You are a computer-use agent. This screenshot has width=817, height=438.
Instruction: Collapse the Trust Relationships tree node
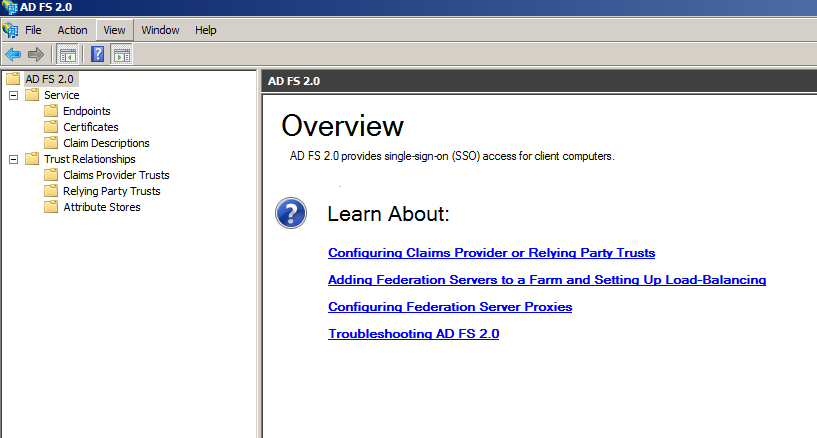click(x=14, y=159)
